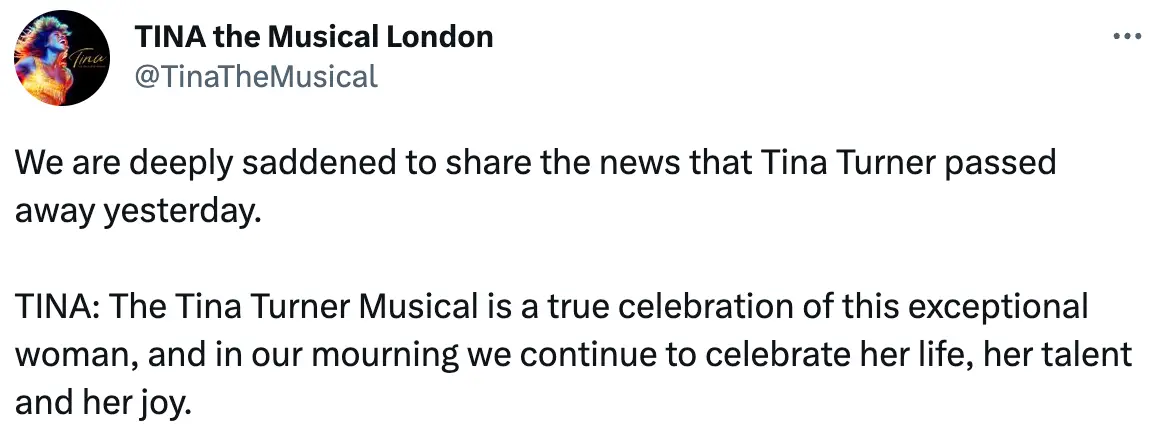Click the phrase "Tina Turner passed"

point(909,163)
